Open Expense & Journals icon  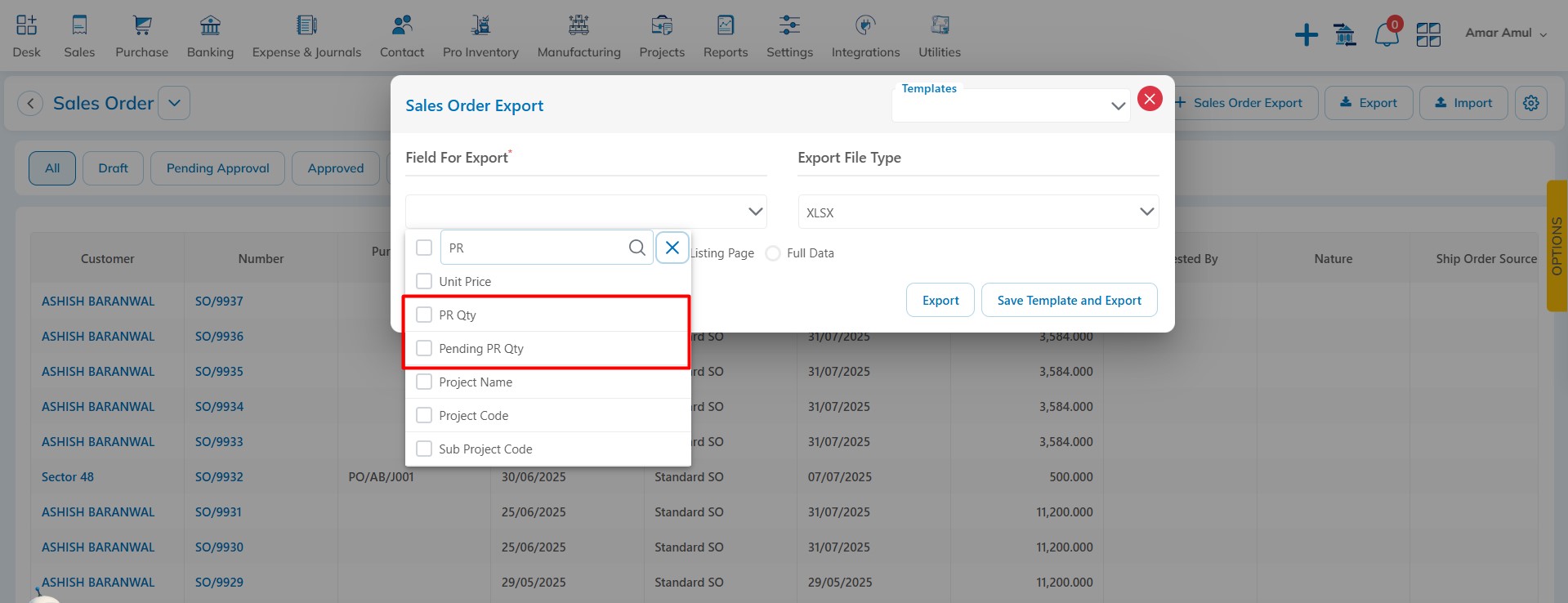[x=306, y=25]
